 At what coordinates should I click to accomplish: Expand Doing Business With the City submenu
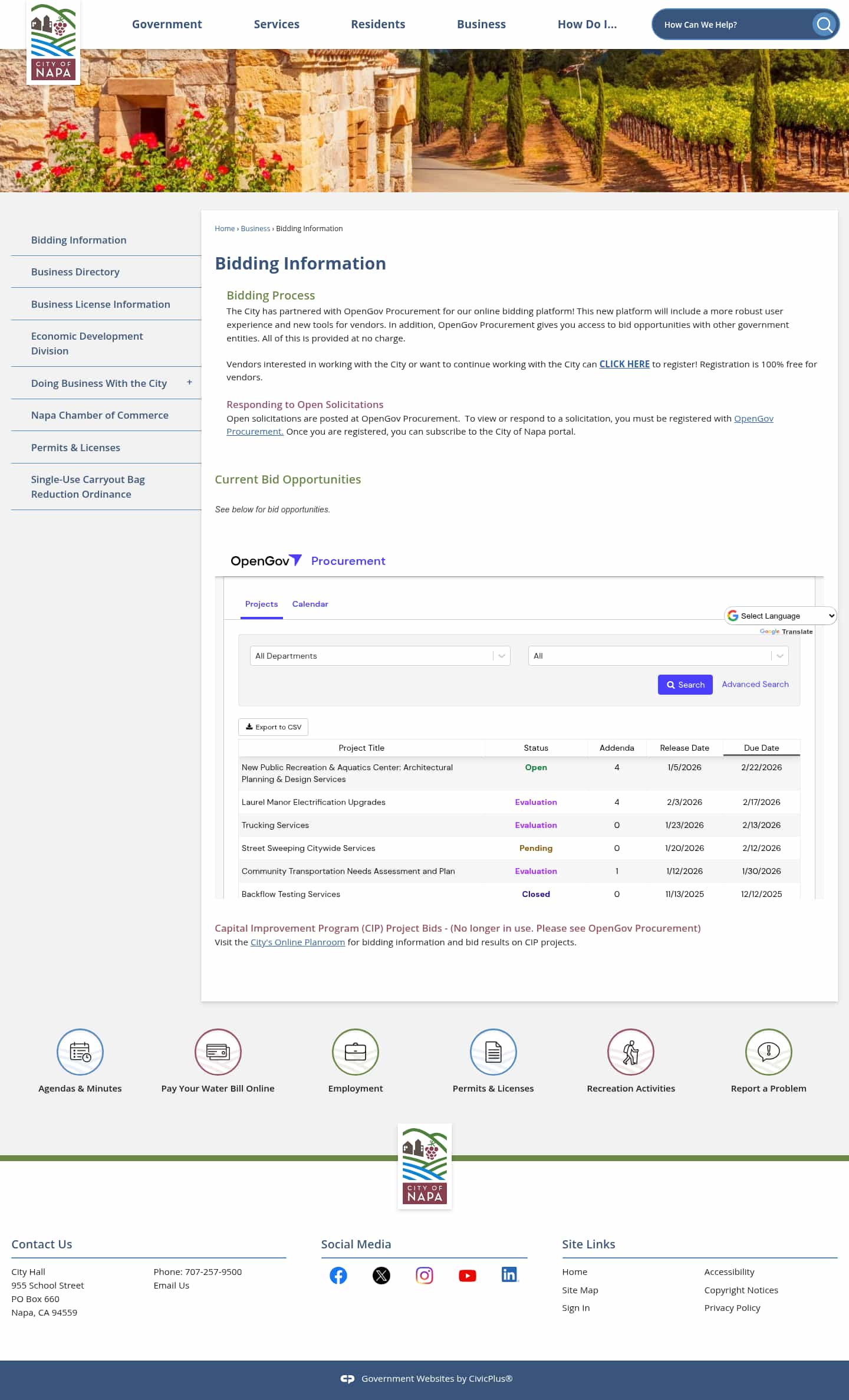189,382
